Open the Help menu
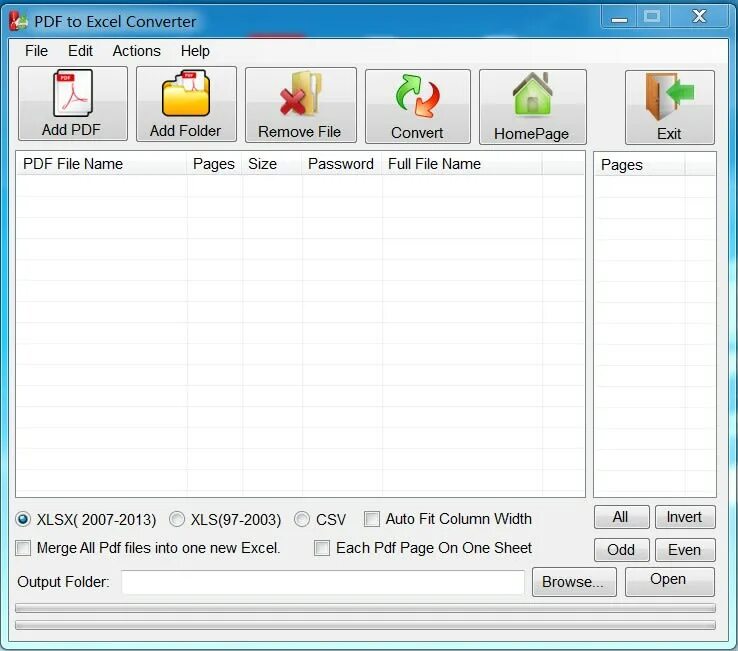 click(195, 51)
